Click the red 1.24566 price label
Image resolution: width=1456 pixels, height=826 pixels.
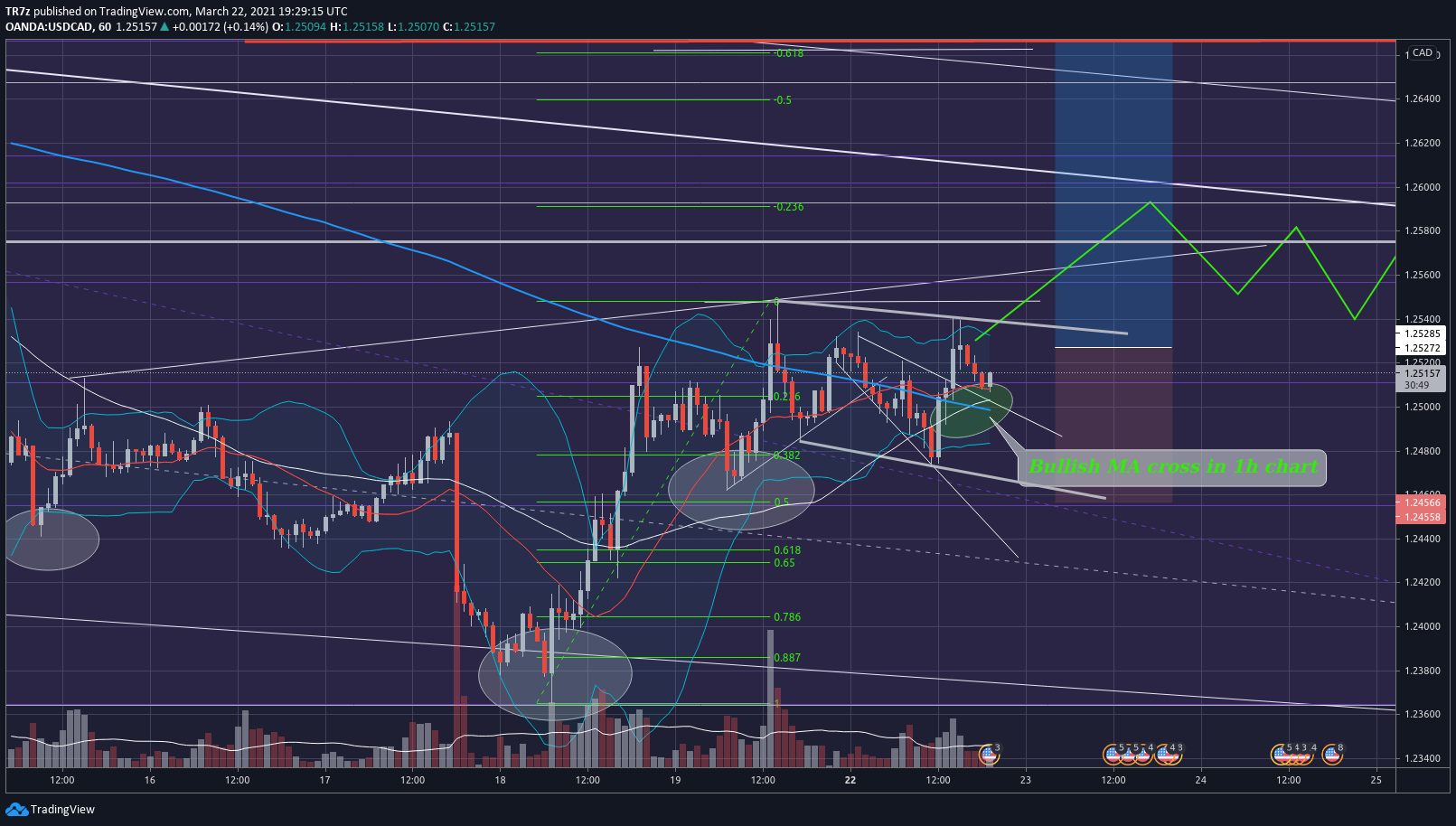1423,502
